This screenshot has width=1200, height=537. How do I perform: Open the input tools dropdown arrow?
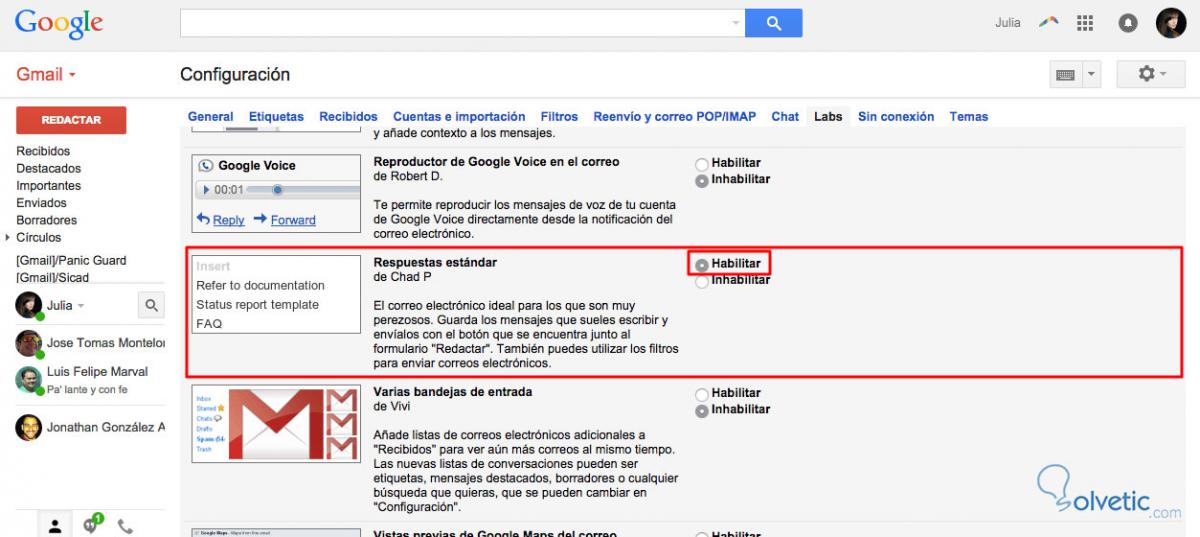[x=1091, y=74]
